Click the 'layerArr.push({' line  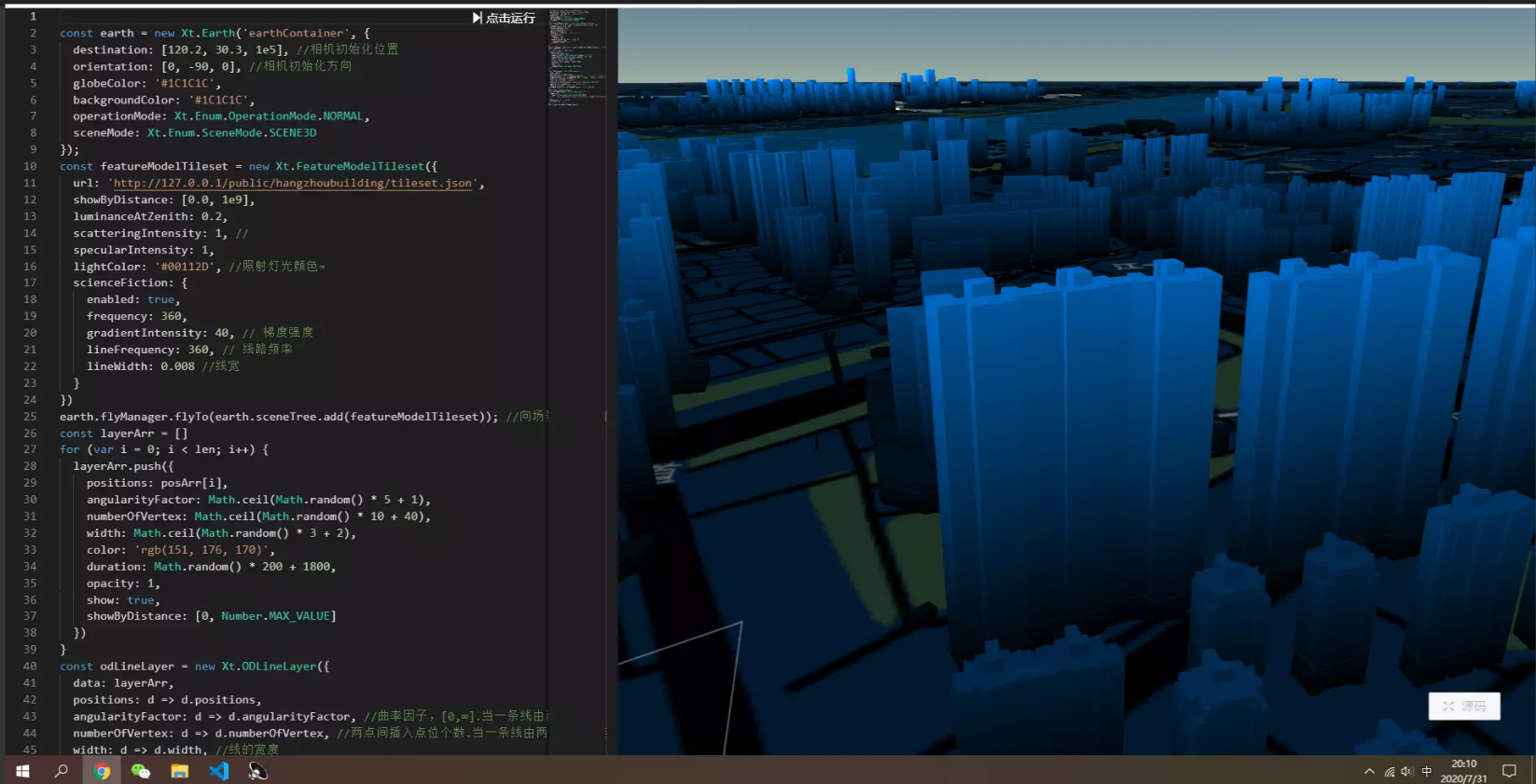tap(124, 466)
